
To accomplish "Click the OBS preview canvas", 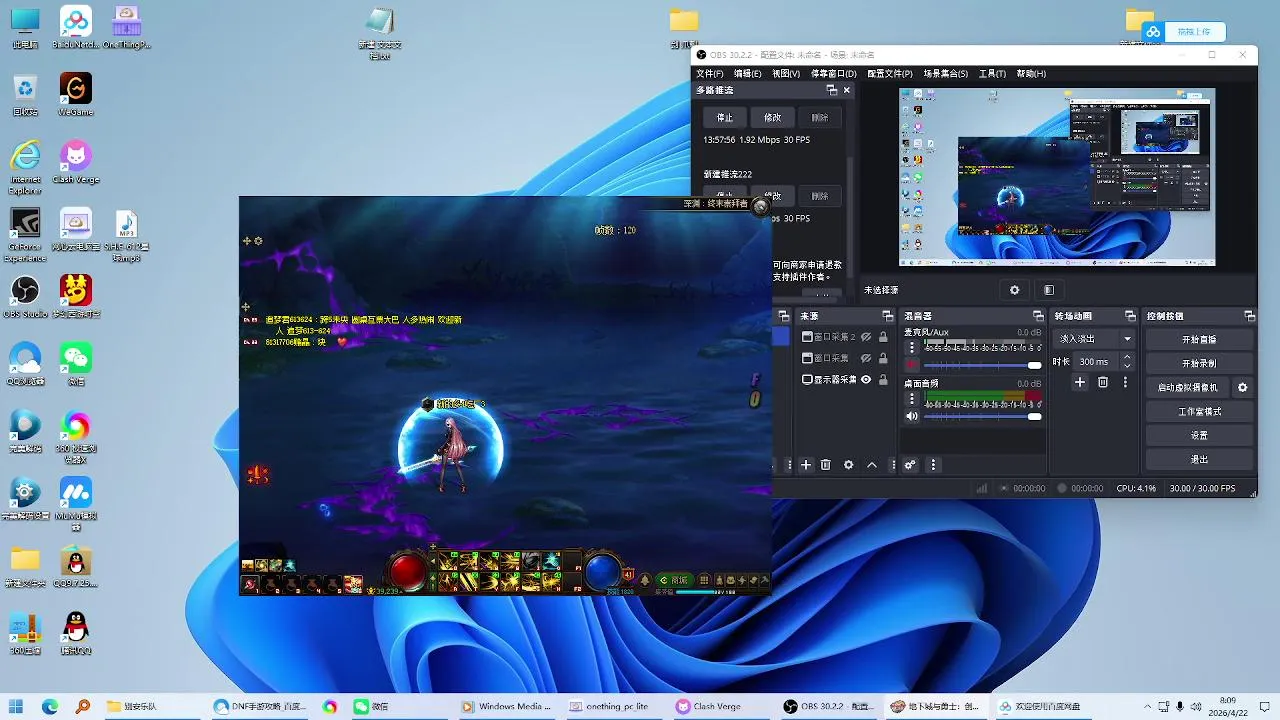I will [x=1057, y=177].
